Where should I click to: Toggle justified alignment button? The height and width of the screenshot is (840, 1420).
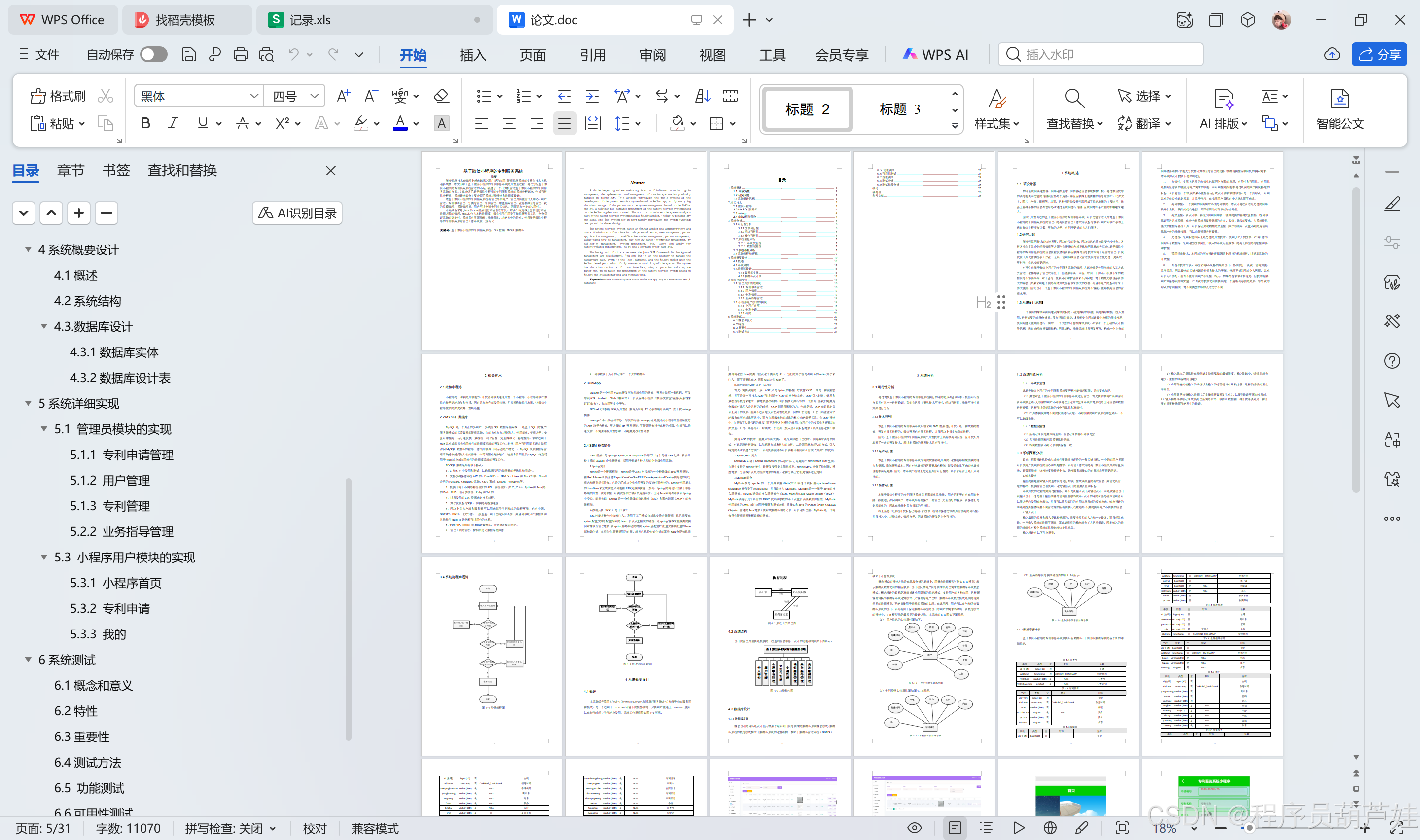click(x=564, y=123)
